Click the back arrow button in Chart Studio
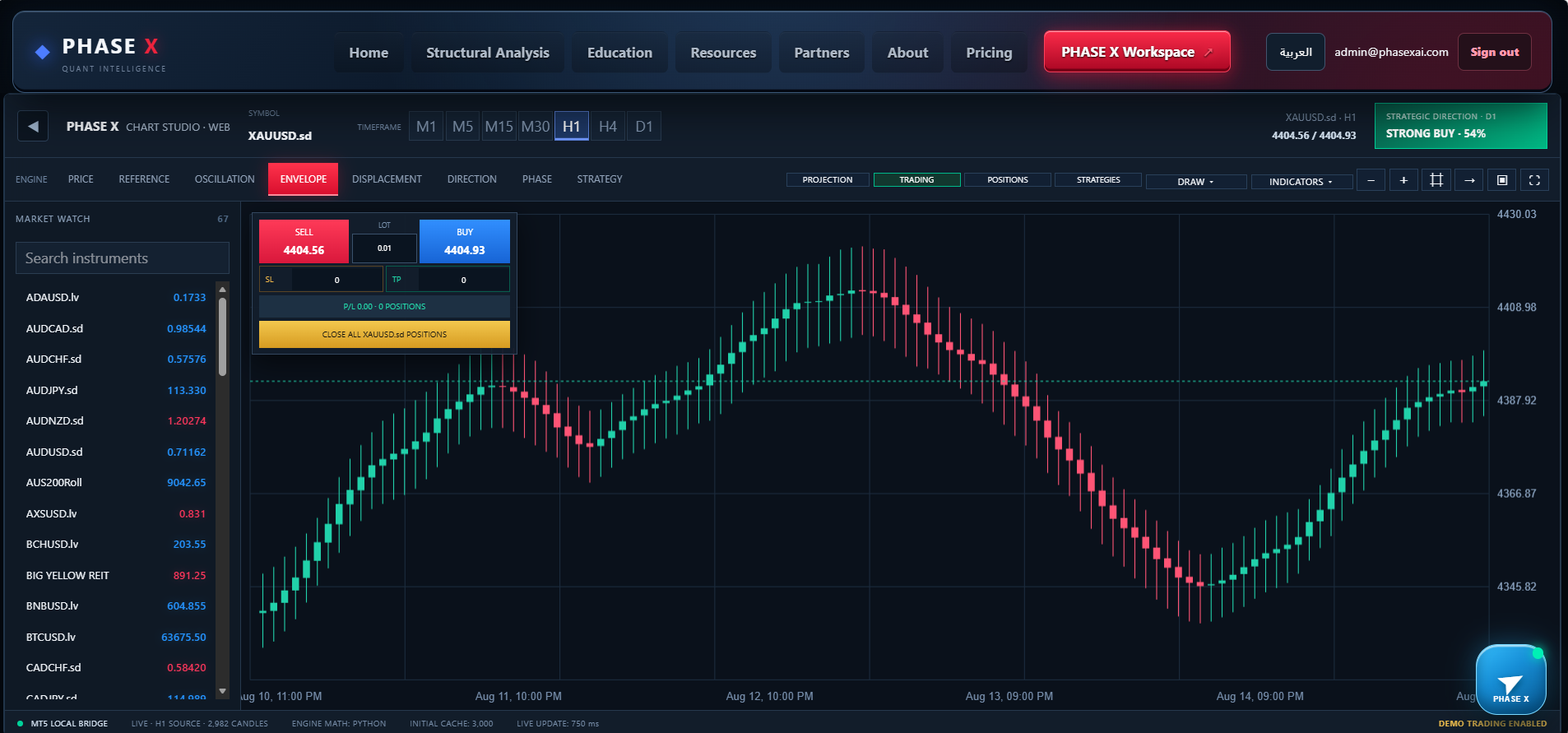This screenshot has width=1568, height=733. tap(33, 126)
